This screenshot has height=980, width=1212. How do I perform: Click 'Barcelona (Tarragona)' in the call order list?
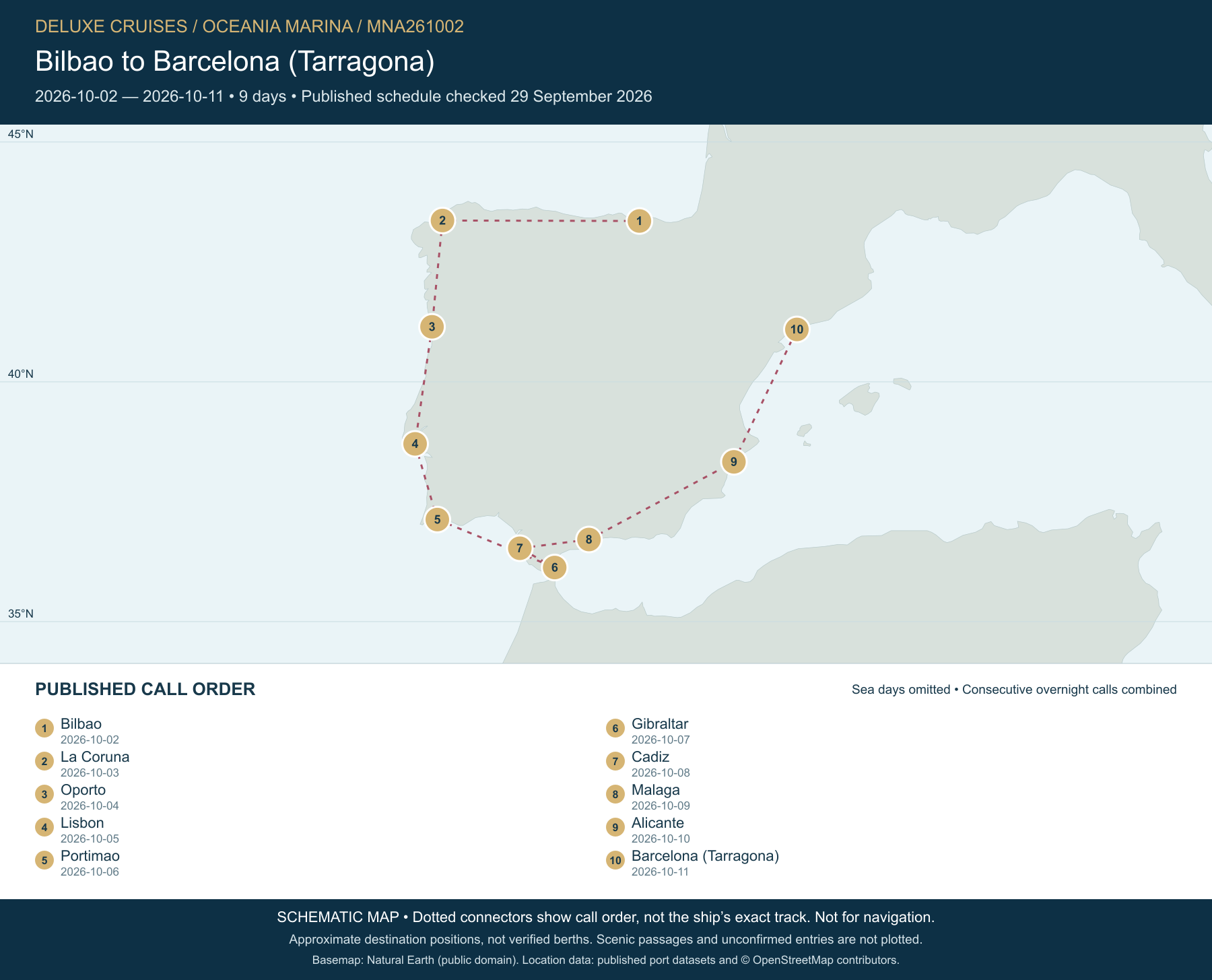[x=705, y=856]
